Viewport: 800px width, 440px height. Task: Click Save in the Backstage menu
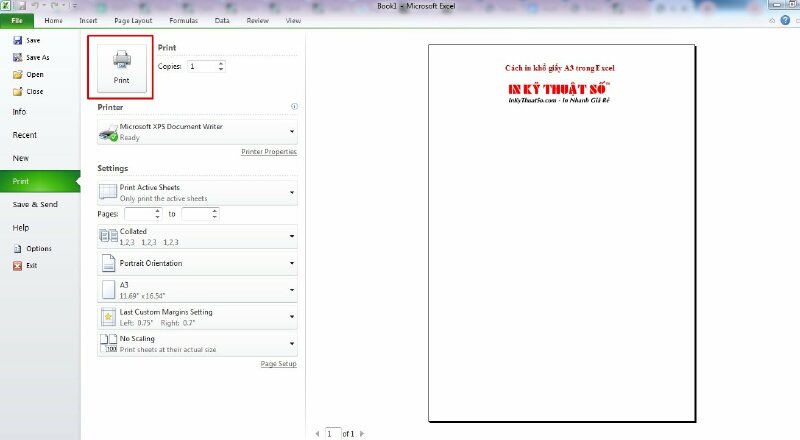[27, 40]
